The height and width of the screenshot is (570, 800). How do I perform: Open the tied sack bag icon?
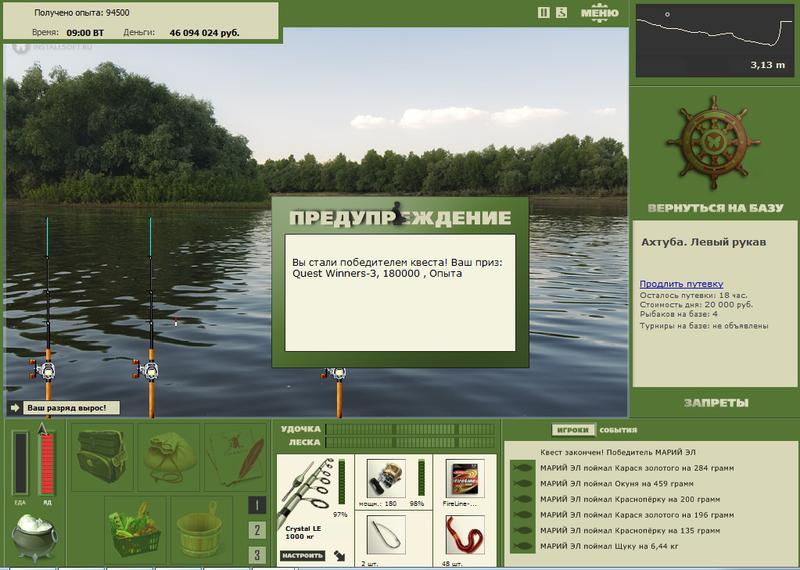coord(169,456)
